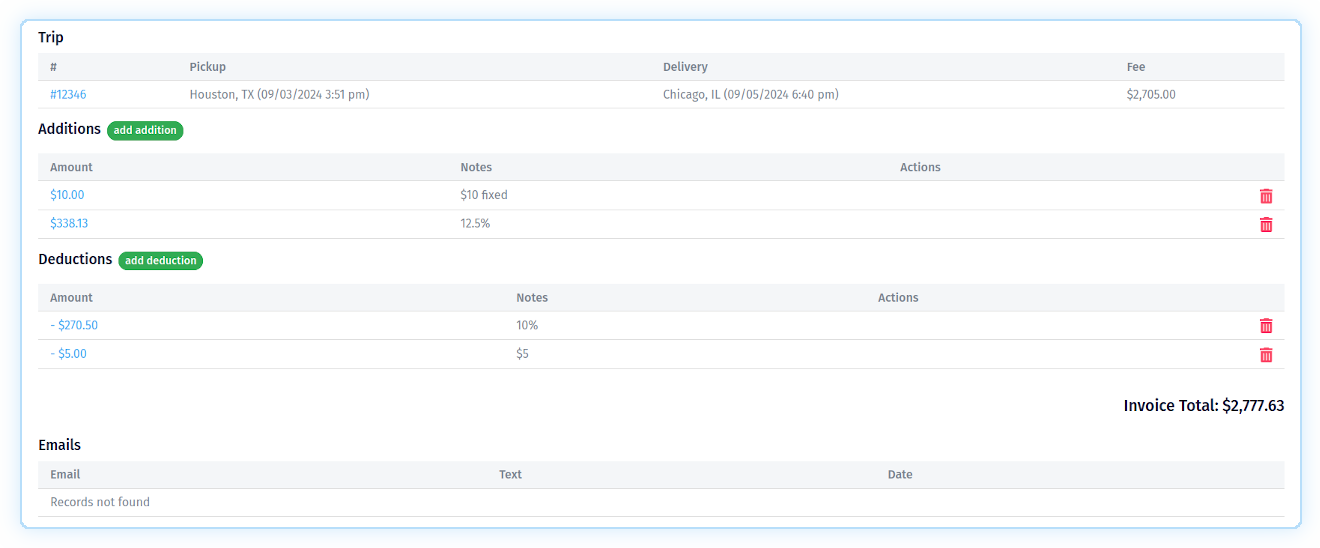The height and width of the screenshot is (548, 1320).
Task: Open the $338.13 addition amount link
Action: [x=69, y=224]
